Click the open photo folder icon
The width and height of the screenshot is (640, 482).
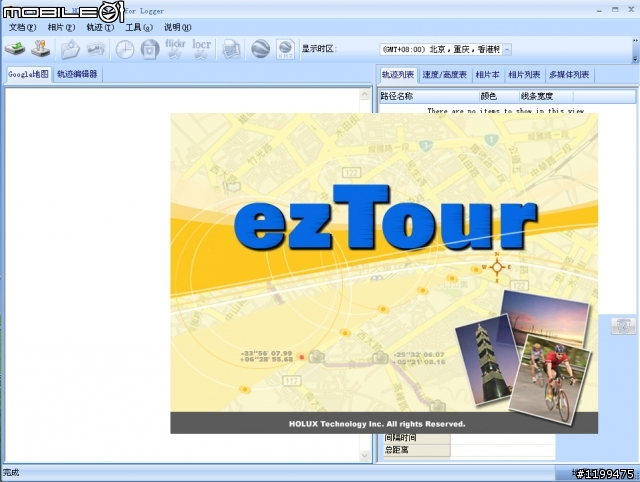tap(70, 49)
